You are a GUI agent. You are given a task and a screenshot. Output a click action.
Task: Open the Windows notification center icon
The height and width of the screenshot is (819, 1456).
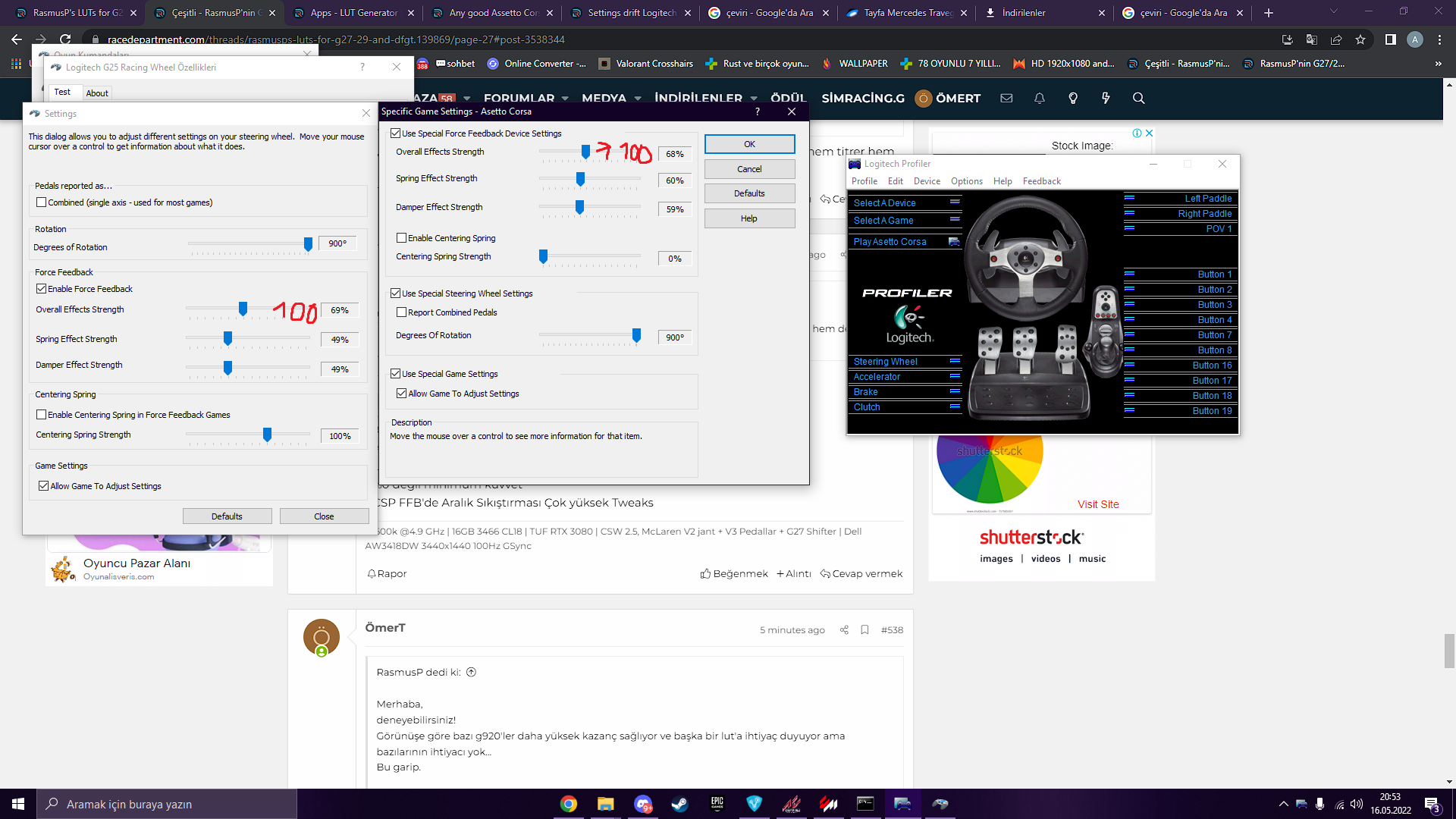pyautogui.click(x=1432, y=805)
